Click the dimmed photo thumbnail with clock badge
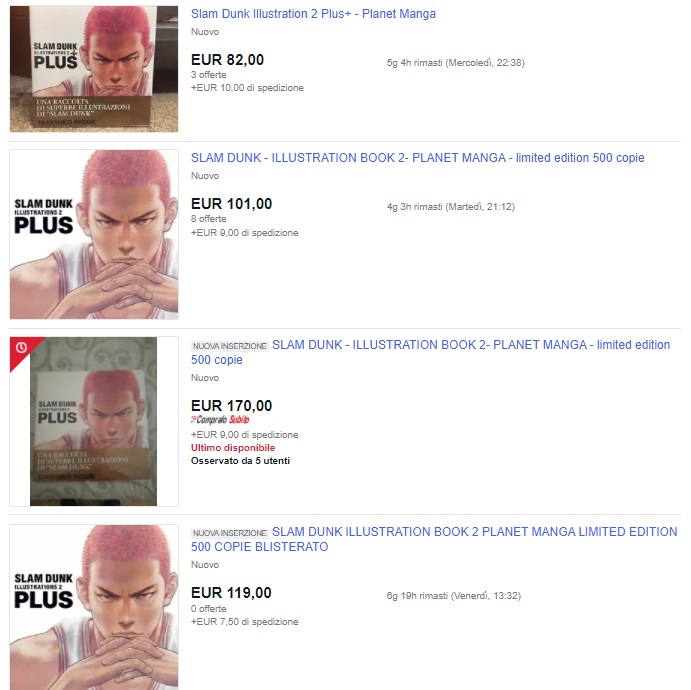Viewport: 691px width, 690px height. [94, 421]
